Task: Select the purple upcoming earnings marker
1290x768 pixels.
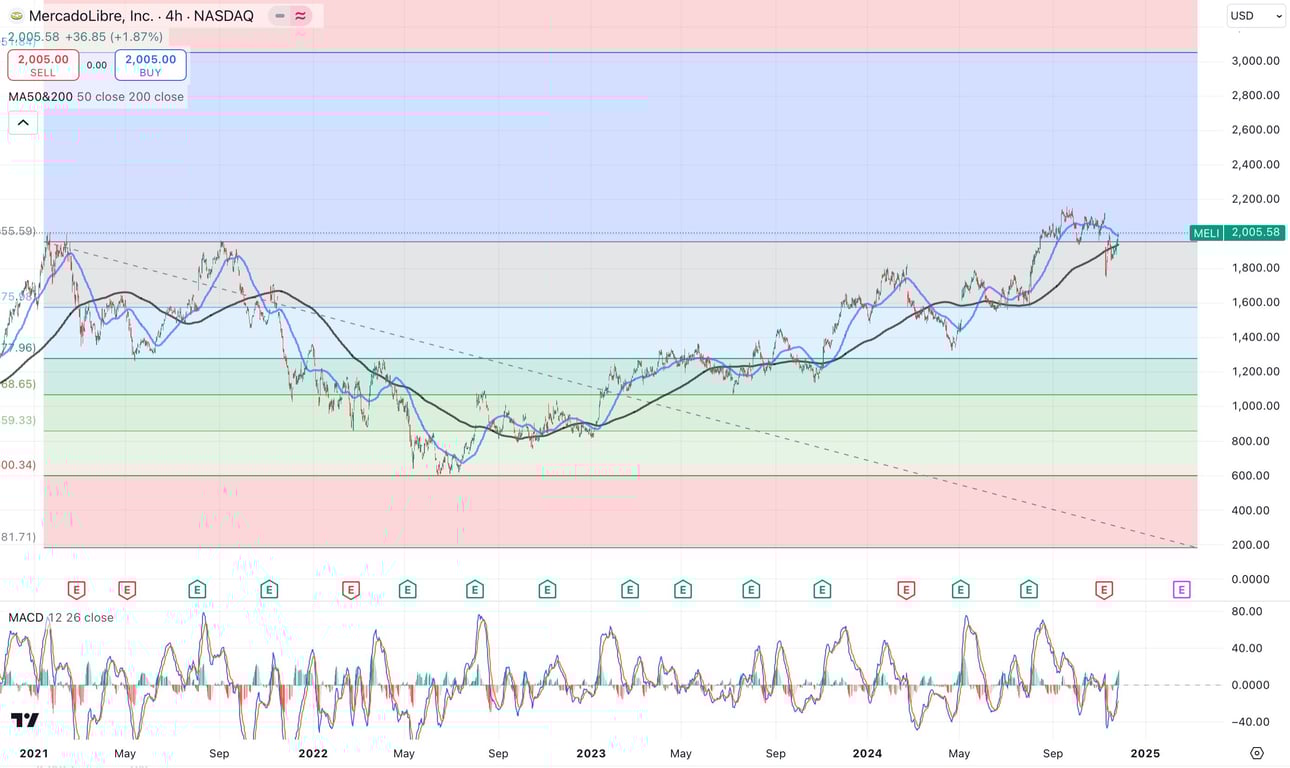Action: pyautogui.click(x=1181, y=590)
